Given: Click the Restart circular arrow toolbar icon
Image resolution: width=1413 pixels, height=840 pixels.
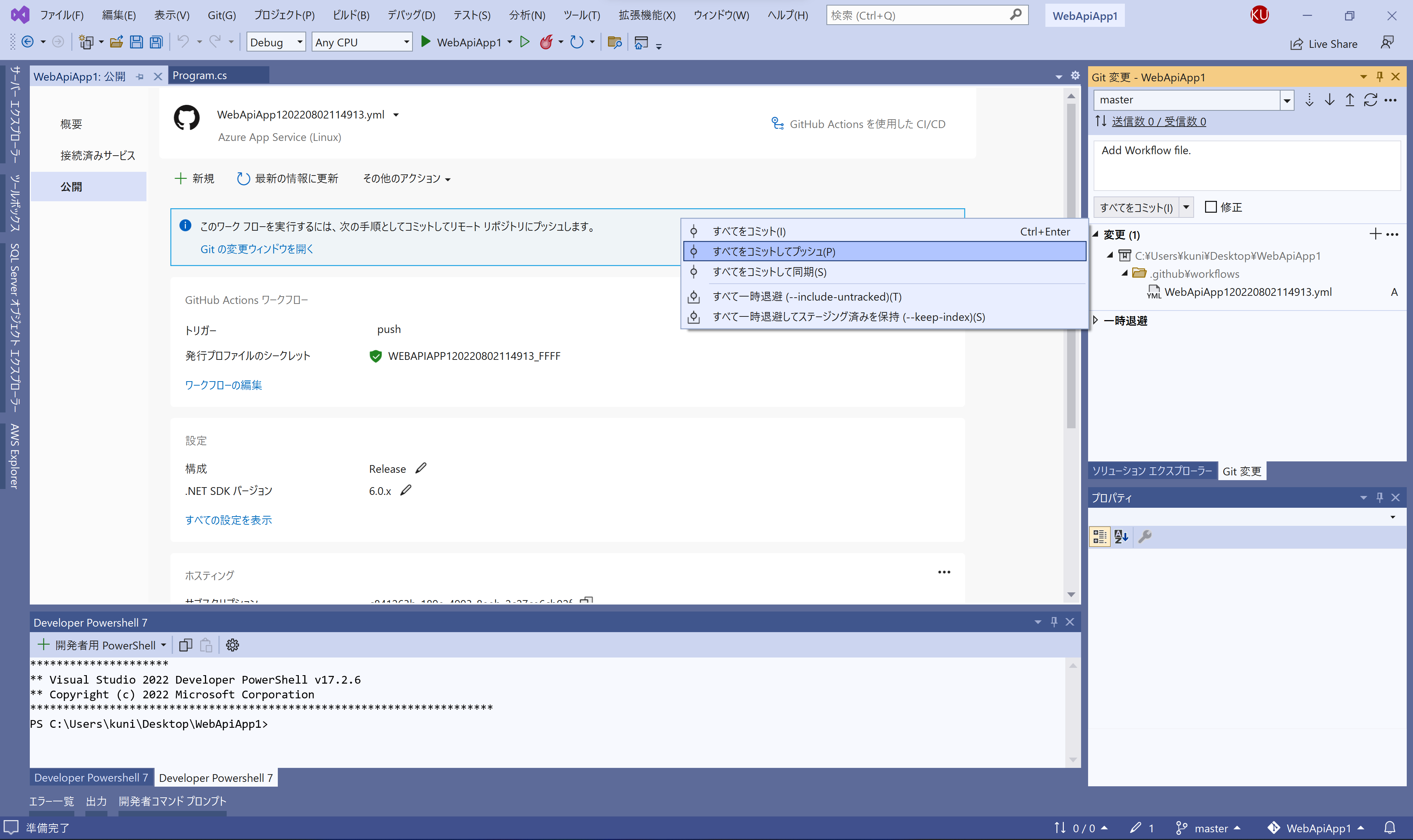Looking at the screenshot, I should [577, 42].
